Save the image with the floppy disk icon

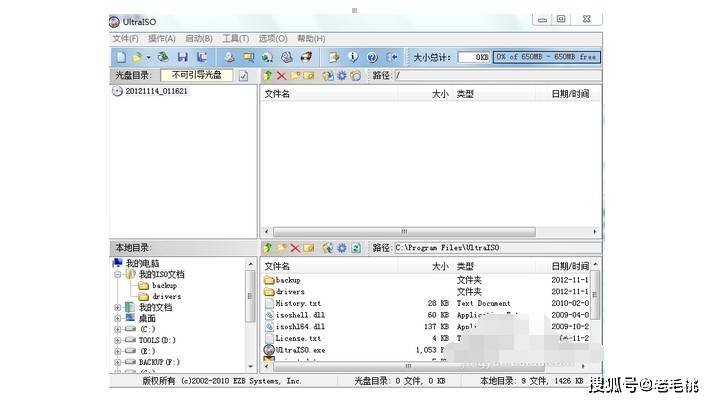(x=183, y=57)
